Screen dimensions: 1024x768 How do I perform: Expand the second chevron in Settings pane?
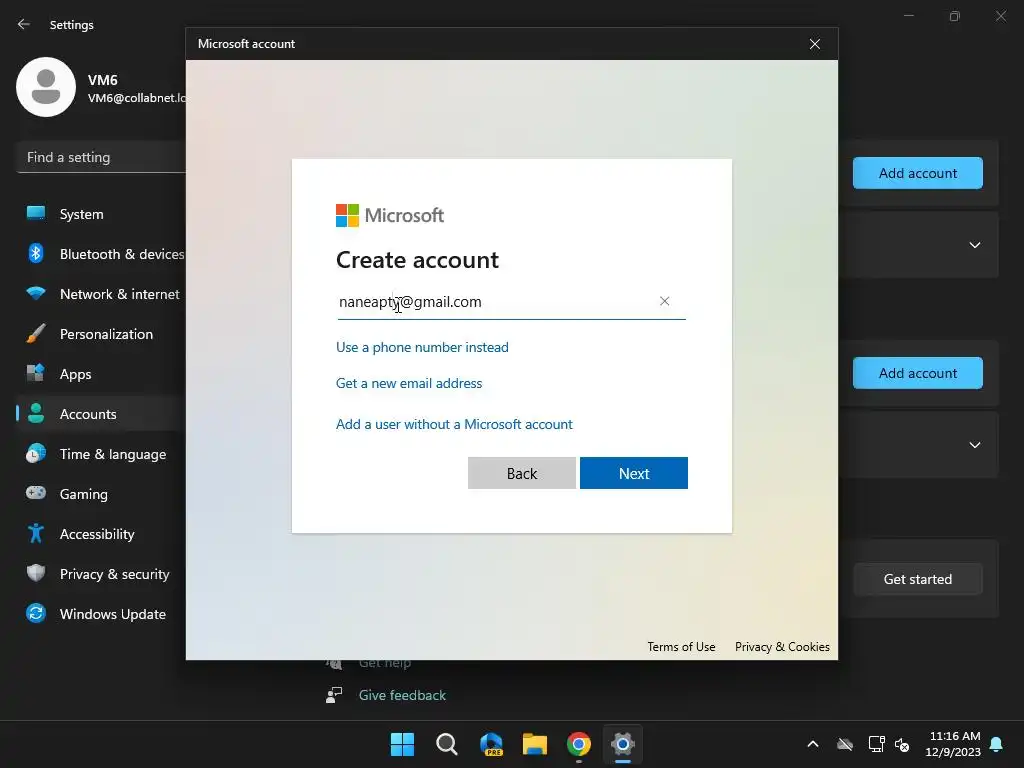974,445
